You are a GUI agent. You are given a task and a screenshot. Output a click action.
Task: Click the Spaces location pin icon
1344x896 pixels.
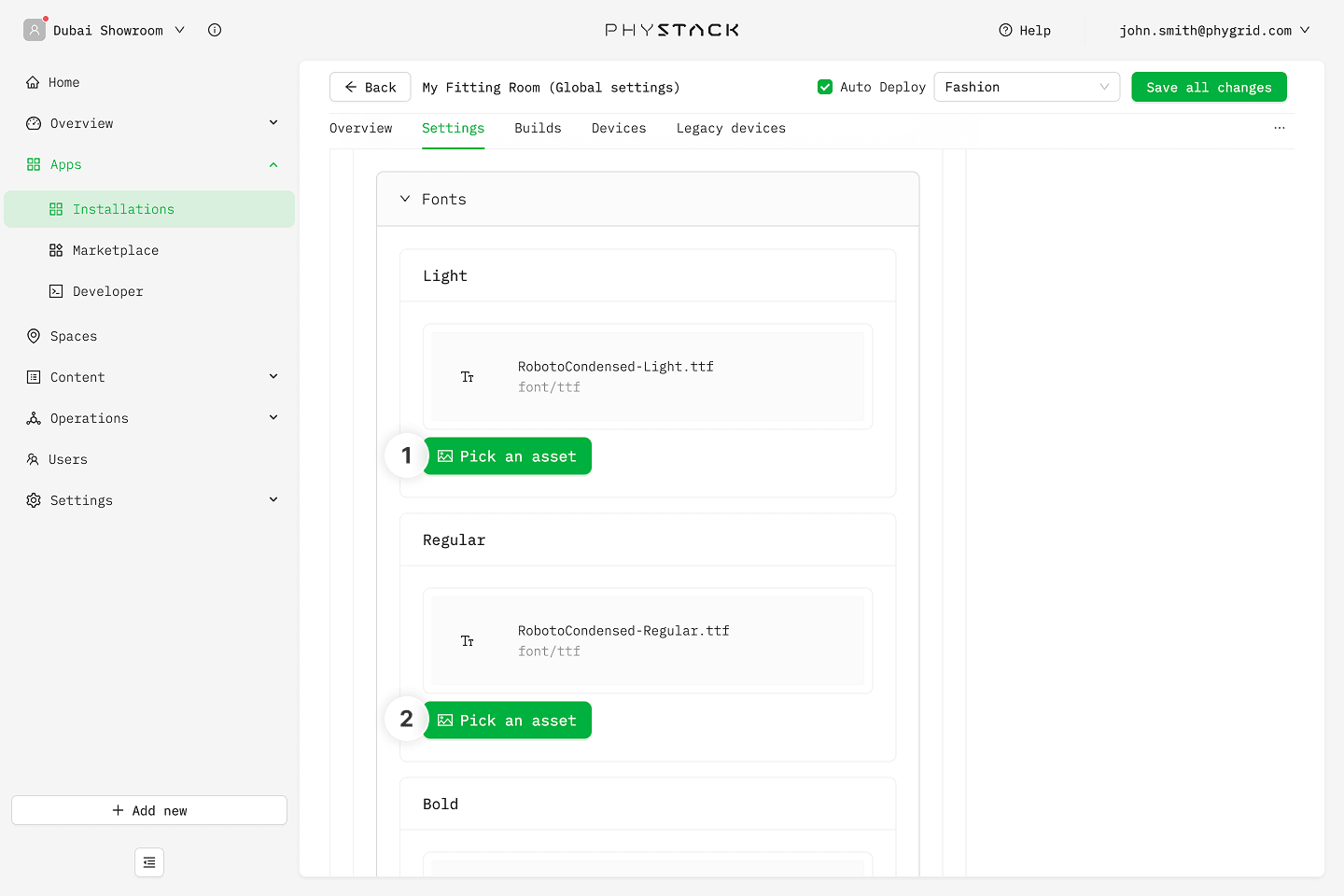pyautogui.click(x=34, y=336)
